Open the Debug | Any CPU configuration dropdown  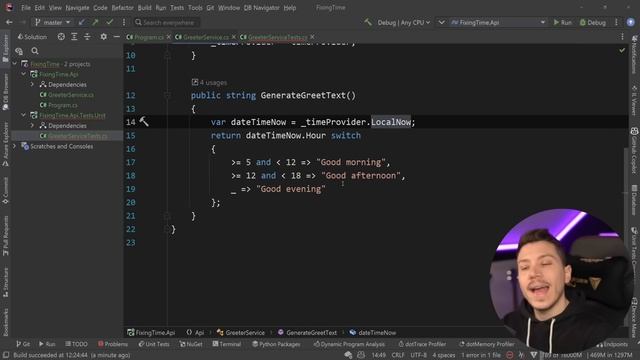click(403, 22)
